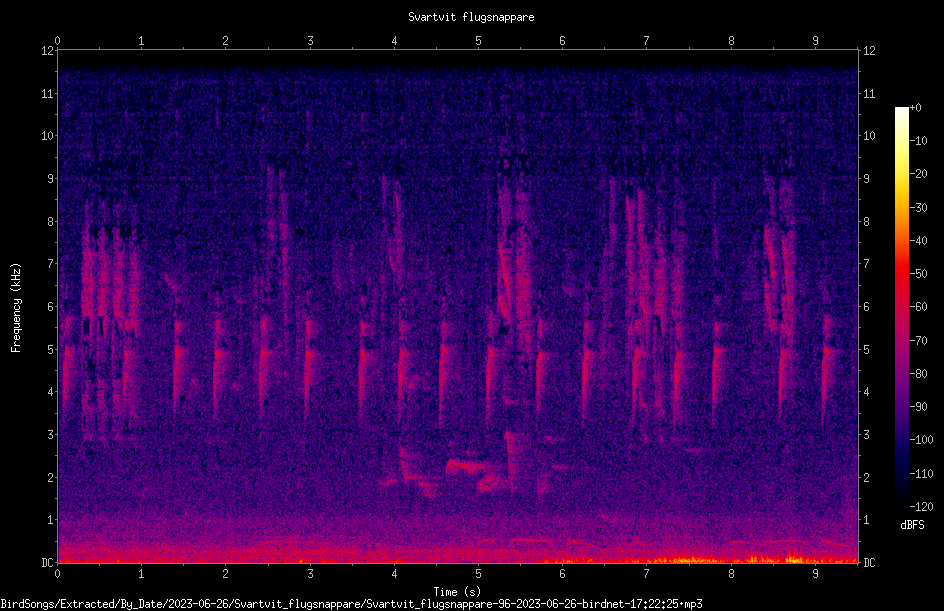Image resolution: width=944 pixels, height=611 pixels.
Task: Click the '-30' colorbar value
Action: click(919, 208)
